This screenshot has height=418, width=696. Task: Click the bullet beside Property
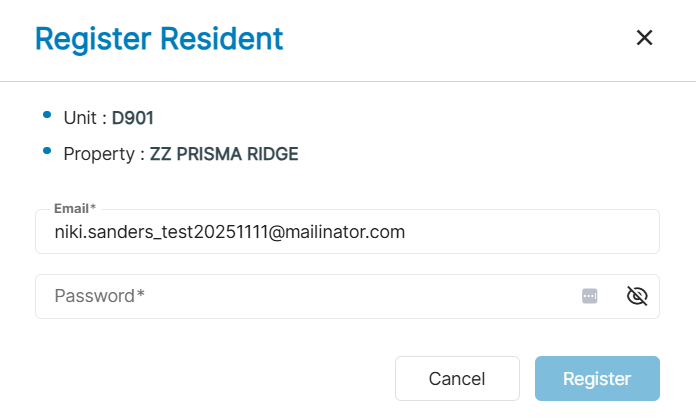47,152
